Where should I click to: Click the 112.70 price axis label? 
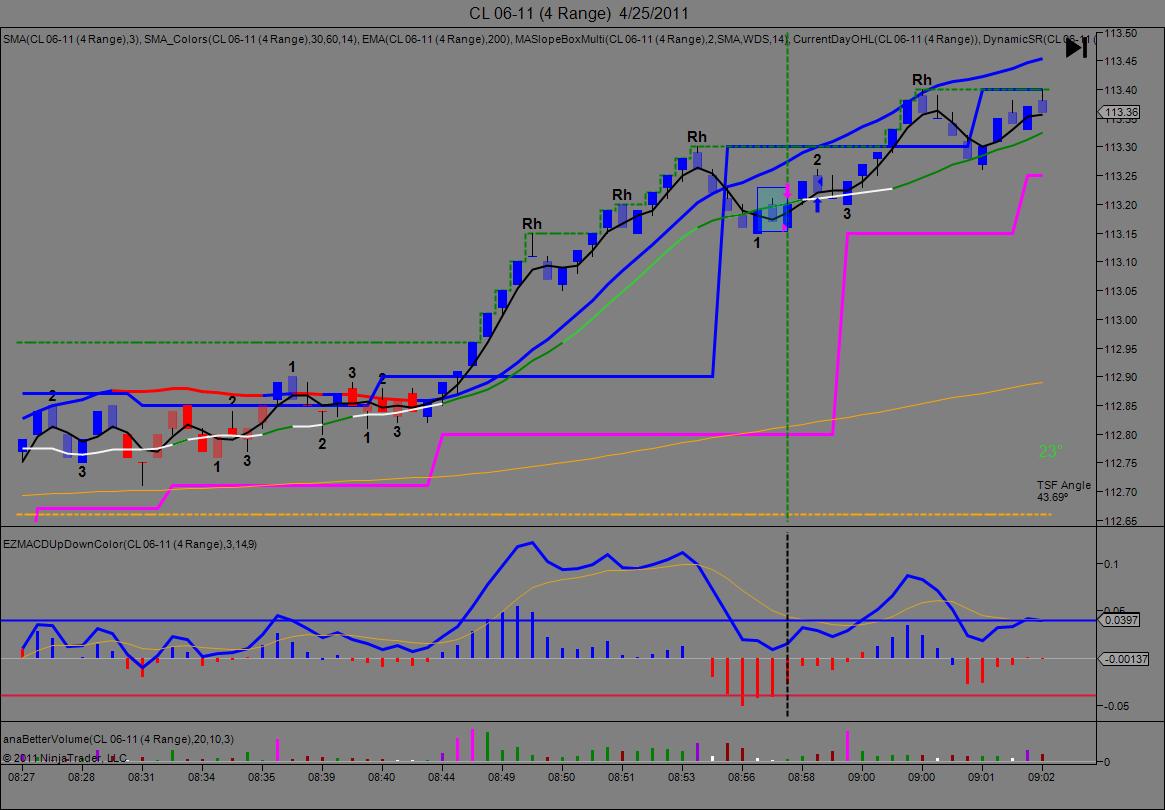(x=1120, y=492)
